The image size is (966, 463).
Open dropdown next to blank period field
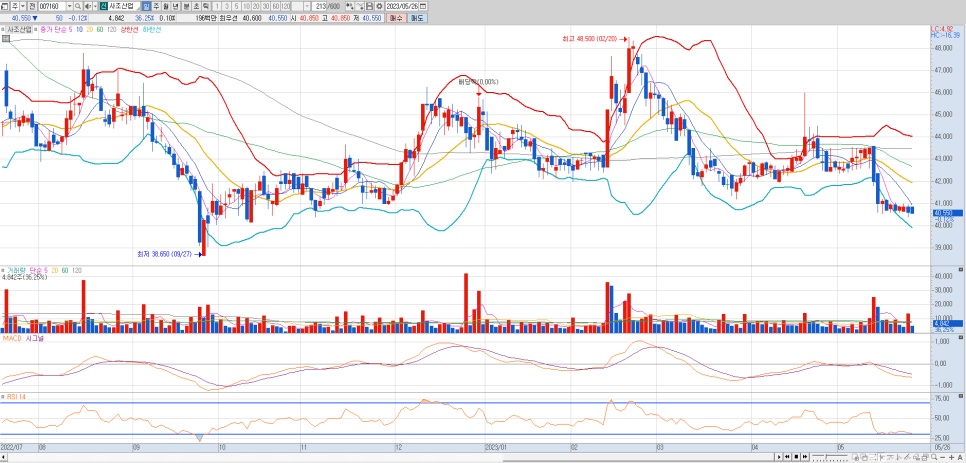click(x=307, y=6)
